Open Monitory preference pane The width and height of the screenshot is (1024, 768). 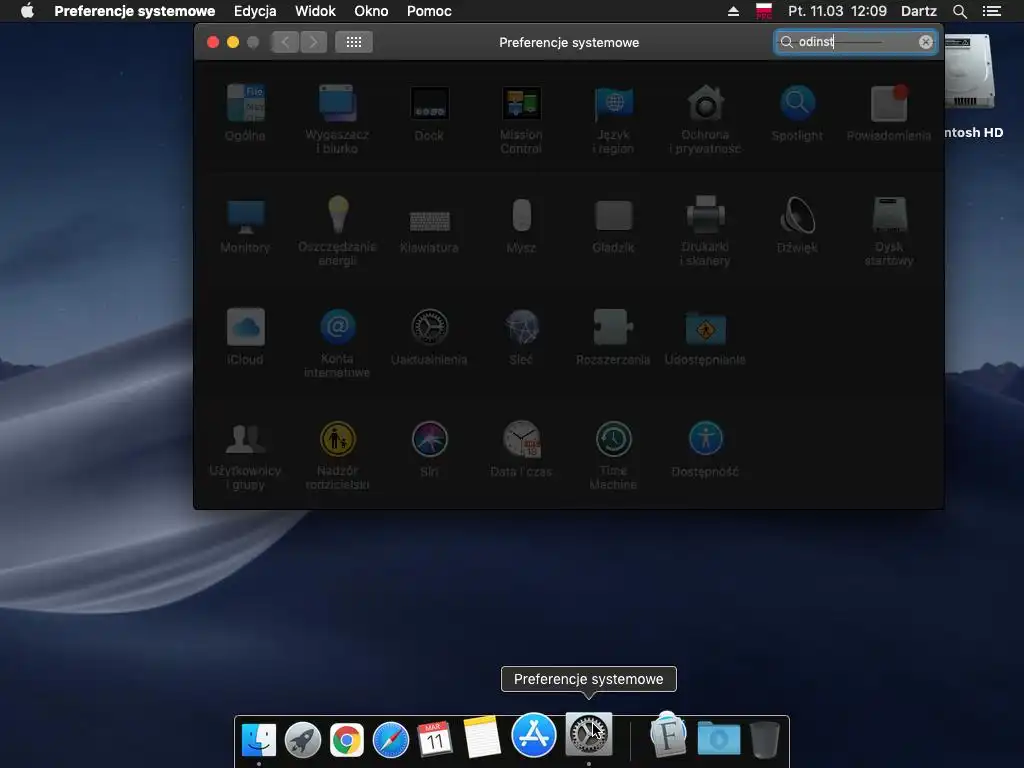pyautogui.click(x=245, y=225)
